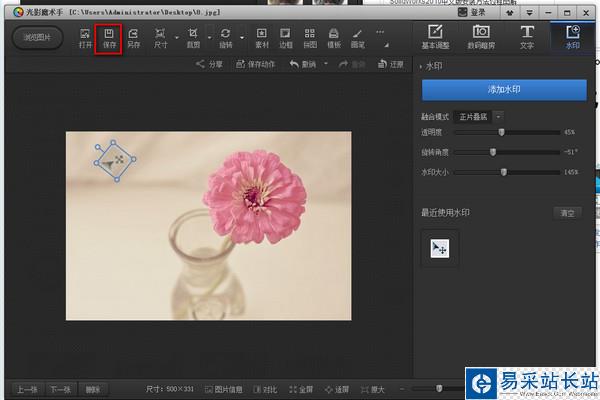Select the recent cursor watermark thumbnail
This screenshot has width=600, height=400.
click(x=440, y=248)
